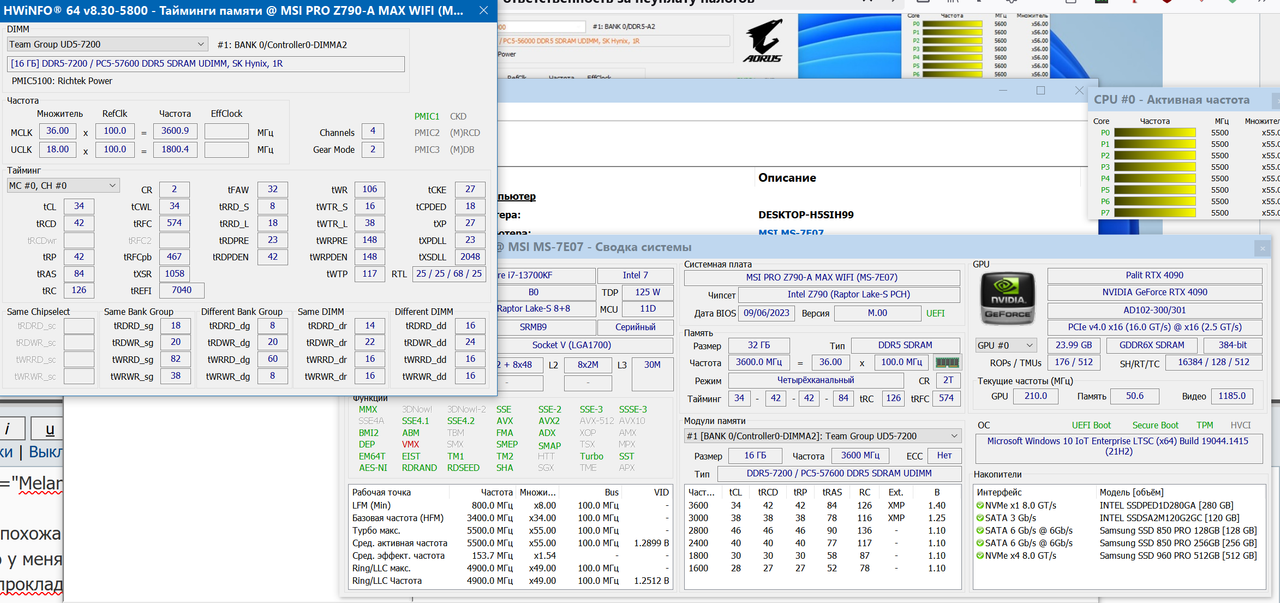Click the Palit RTX 4090 field
1280x603 pixels.
tap(1155, 275)
